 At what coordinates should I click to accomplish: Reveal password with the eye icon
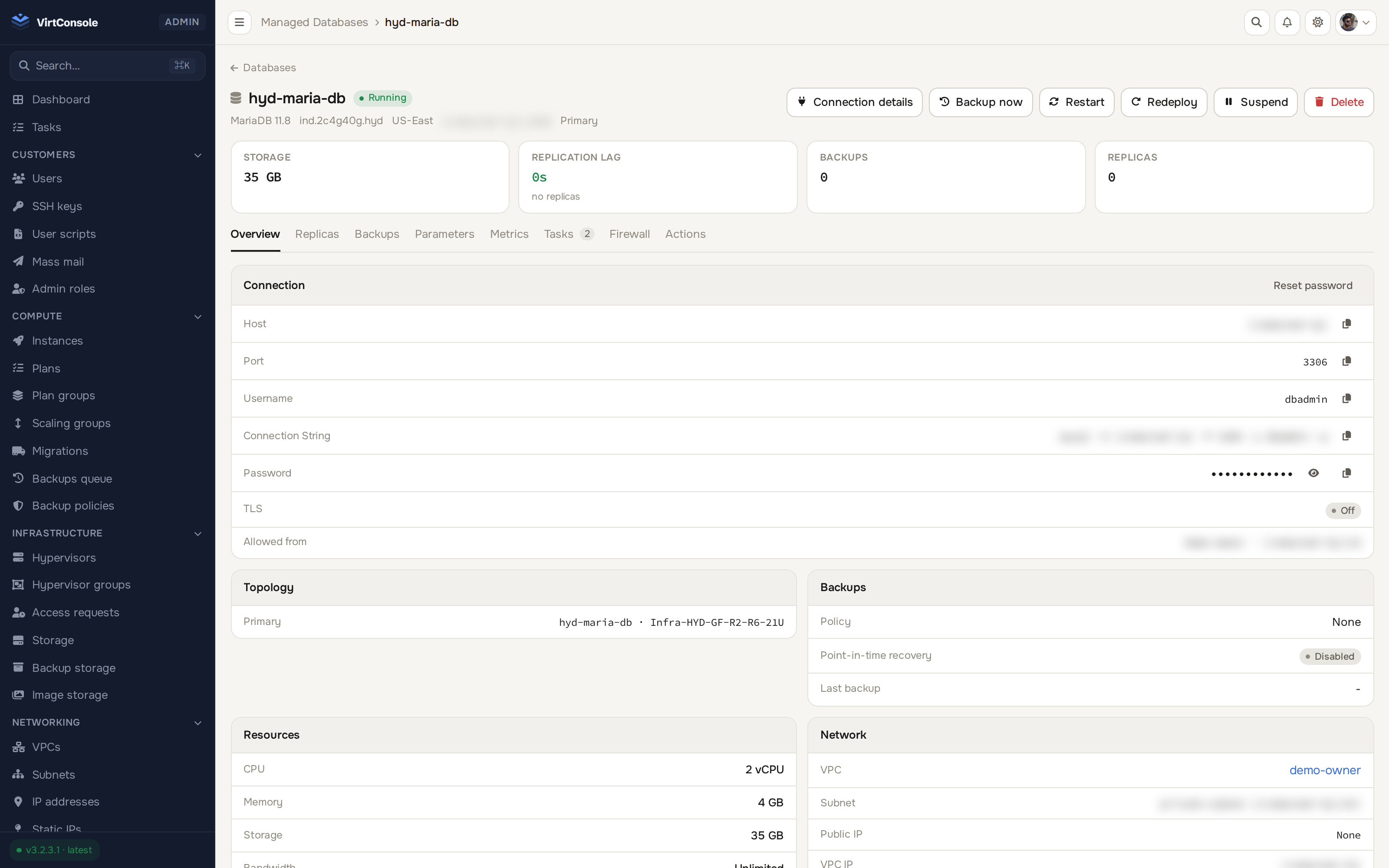[x=1313, y=473]
